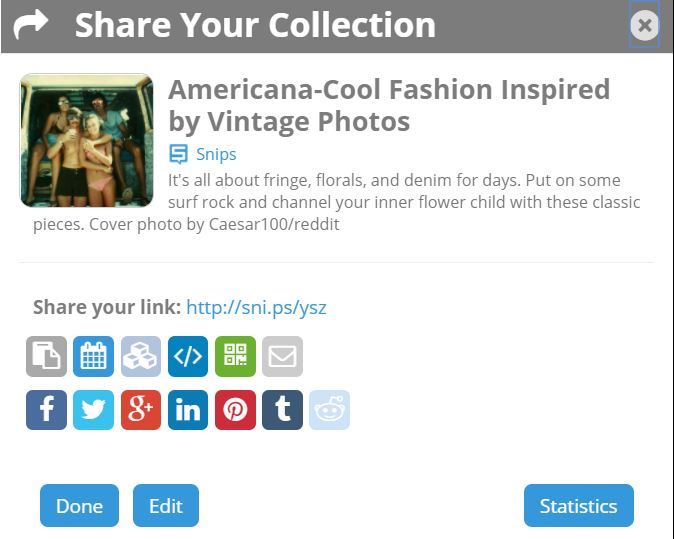Click the collection cover photo thumbnail

(x=87, y=140)
